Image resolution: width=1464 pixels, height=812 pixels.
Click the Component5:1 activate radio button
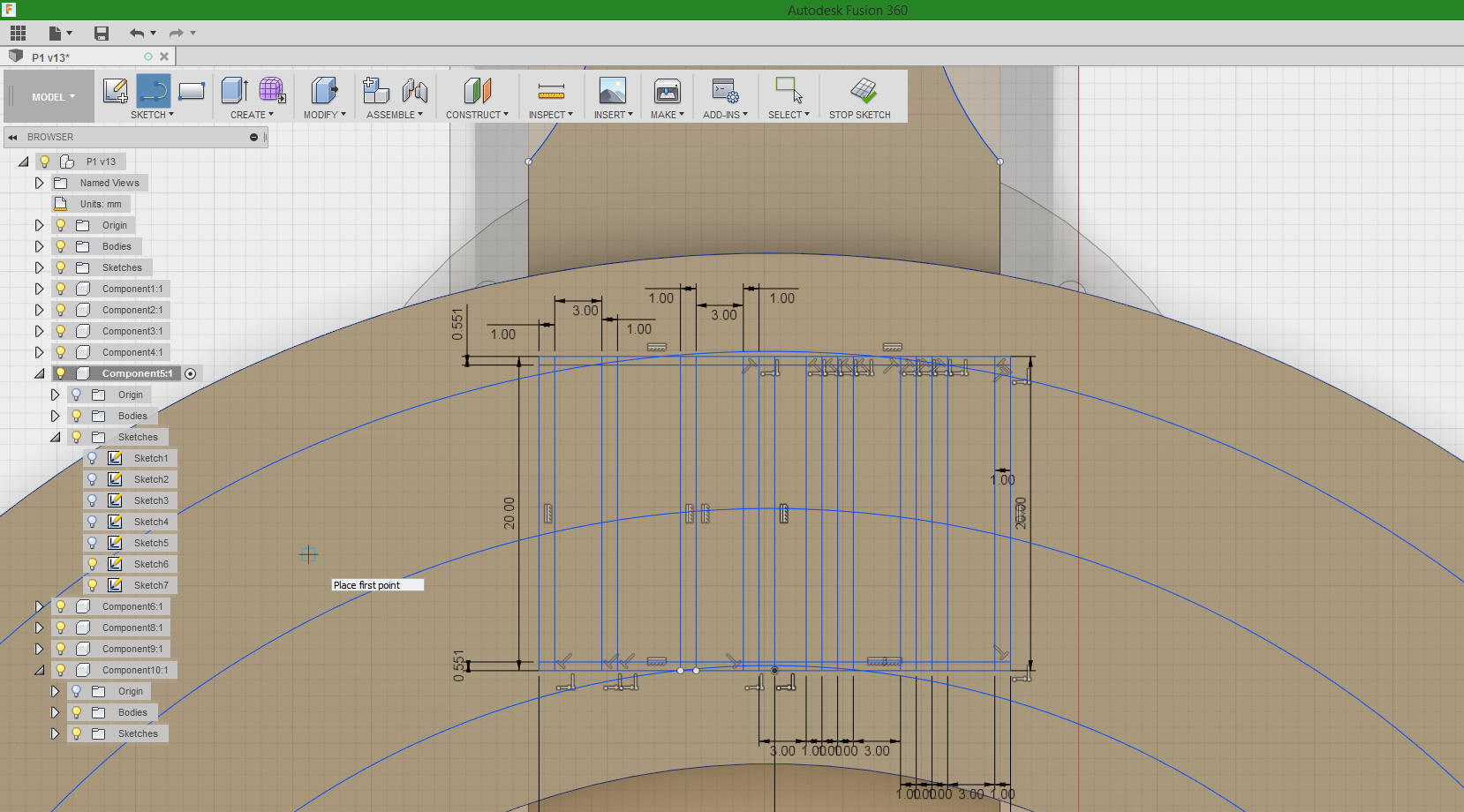tap(191, 373)
